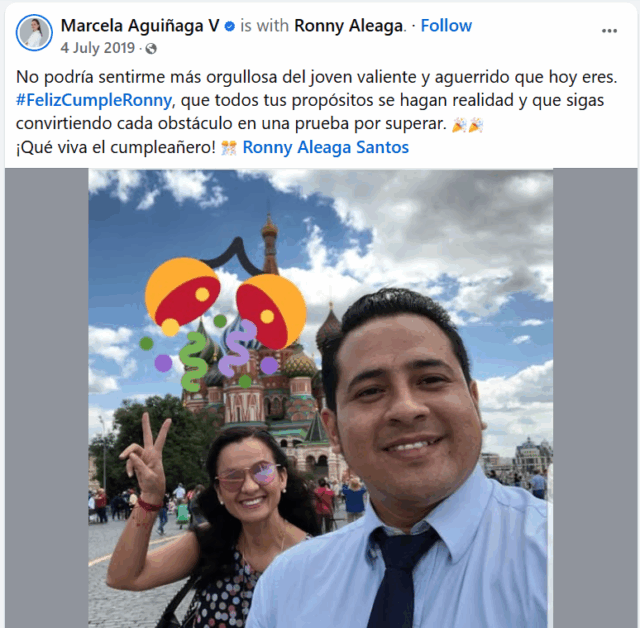Click the gray area right of photo
Viewport: 640px width, 628px height.
point(595,398)
